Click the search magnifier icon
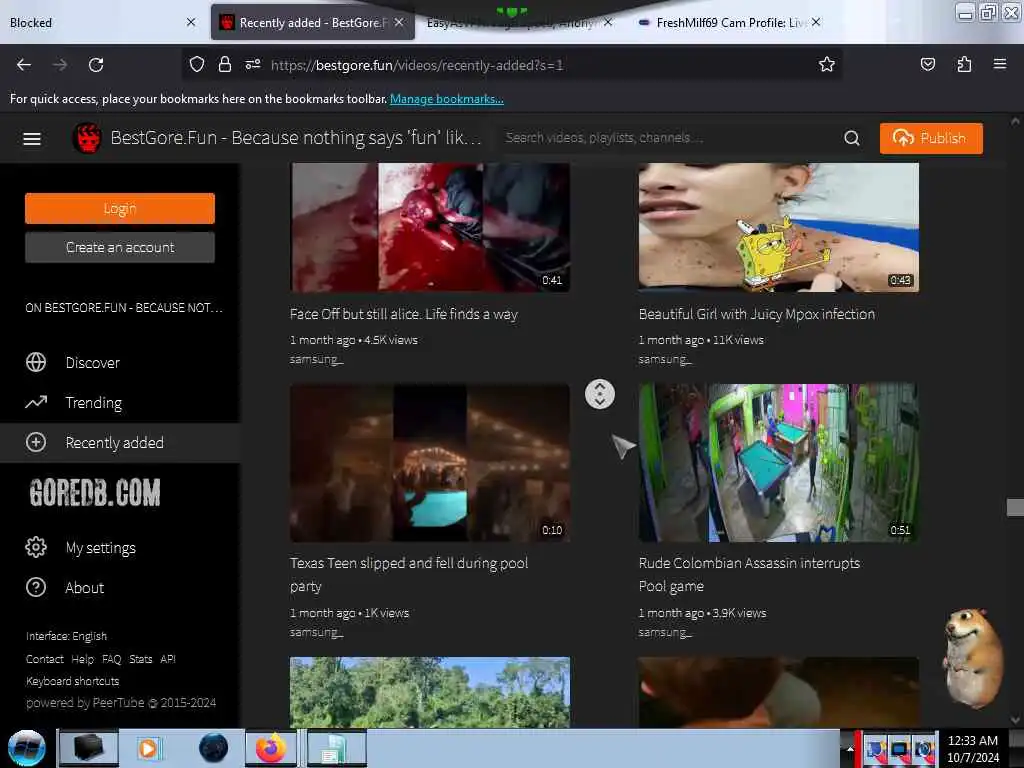 coord(852,138)
